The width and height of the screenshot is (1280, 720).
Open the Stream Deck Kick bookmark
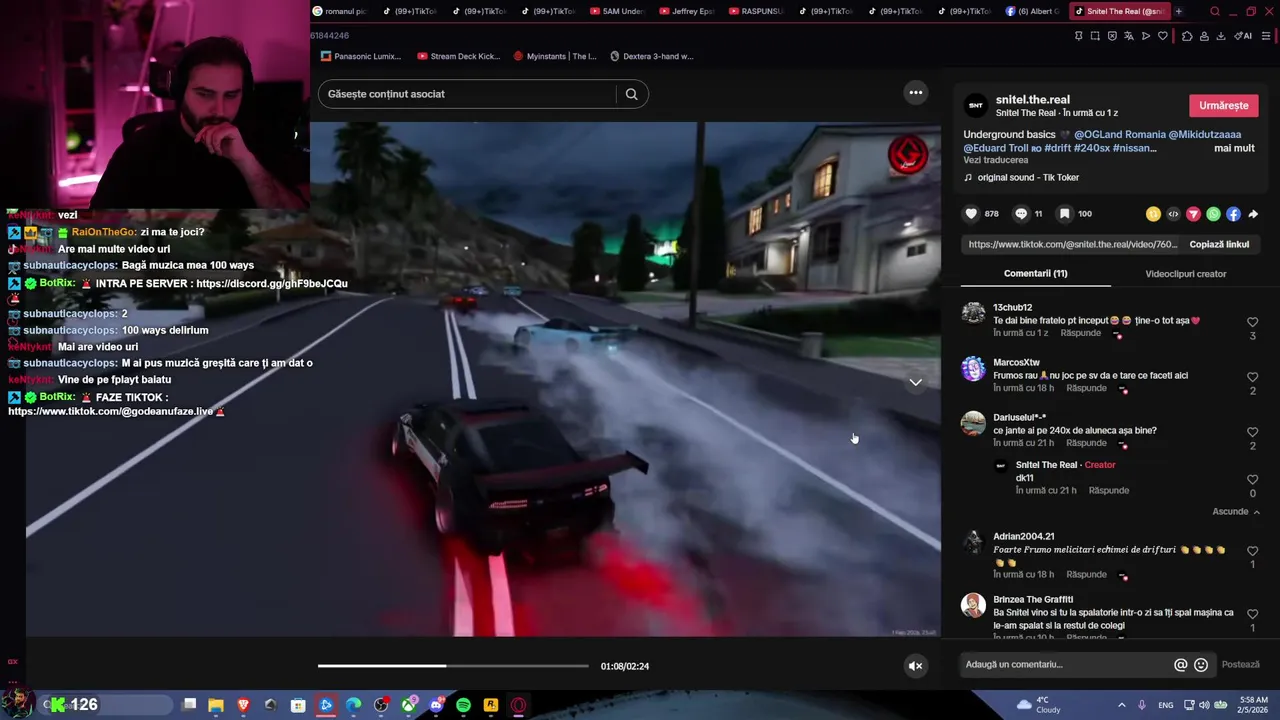coord(458,56)
